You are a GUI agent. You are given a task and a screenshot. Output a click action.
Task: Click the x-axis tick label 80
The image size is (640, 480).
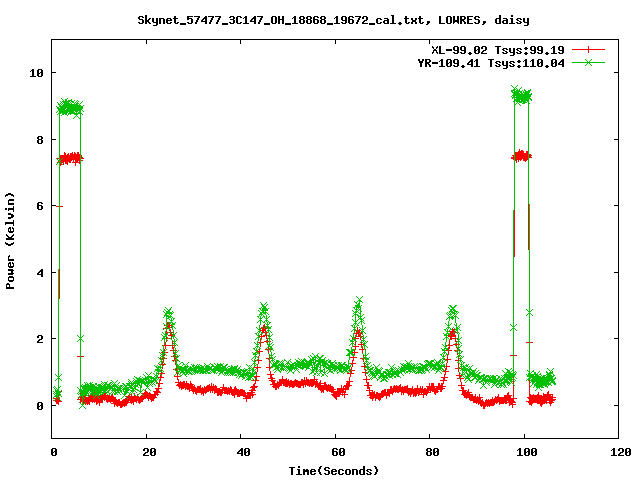click(432, 452)
